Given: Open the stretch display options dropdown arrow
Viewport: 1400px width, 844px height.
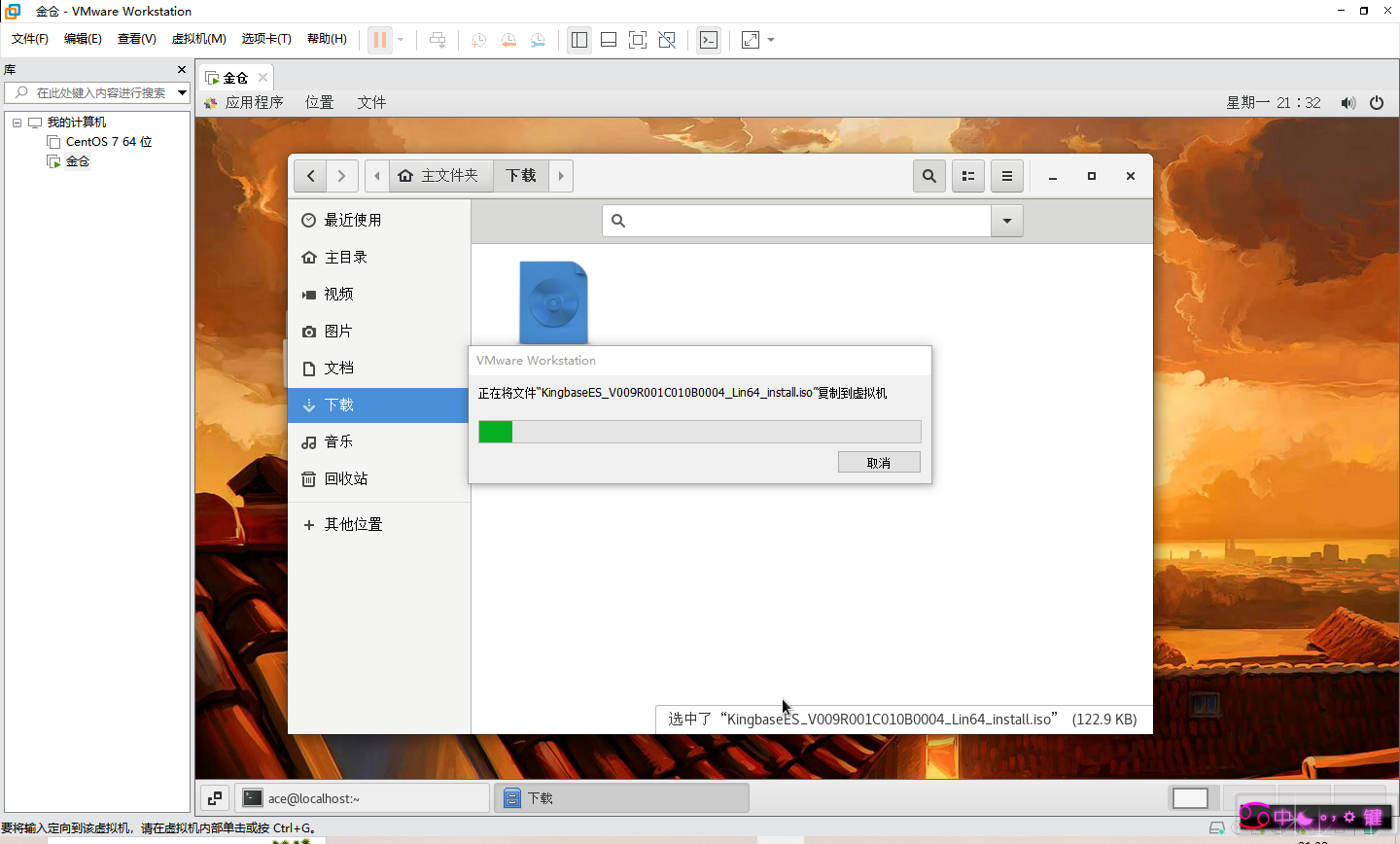Looking at the screenshot, I should [x=771, y=40].
